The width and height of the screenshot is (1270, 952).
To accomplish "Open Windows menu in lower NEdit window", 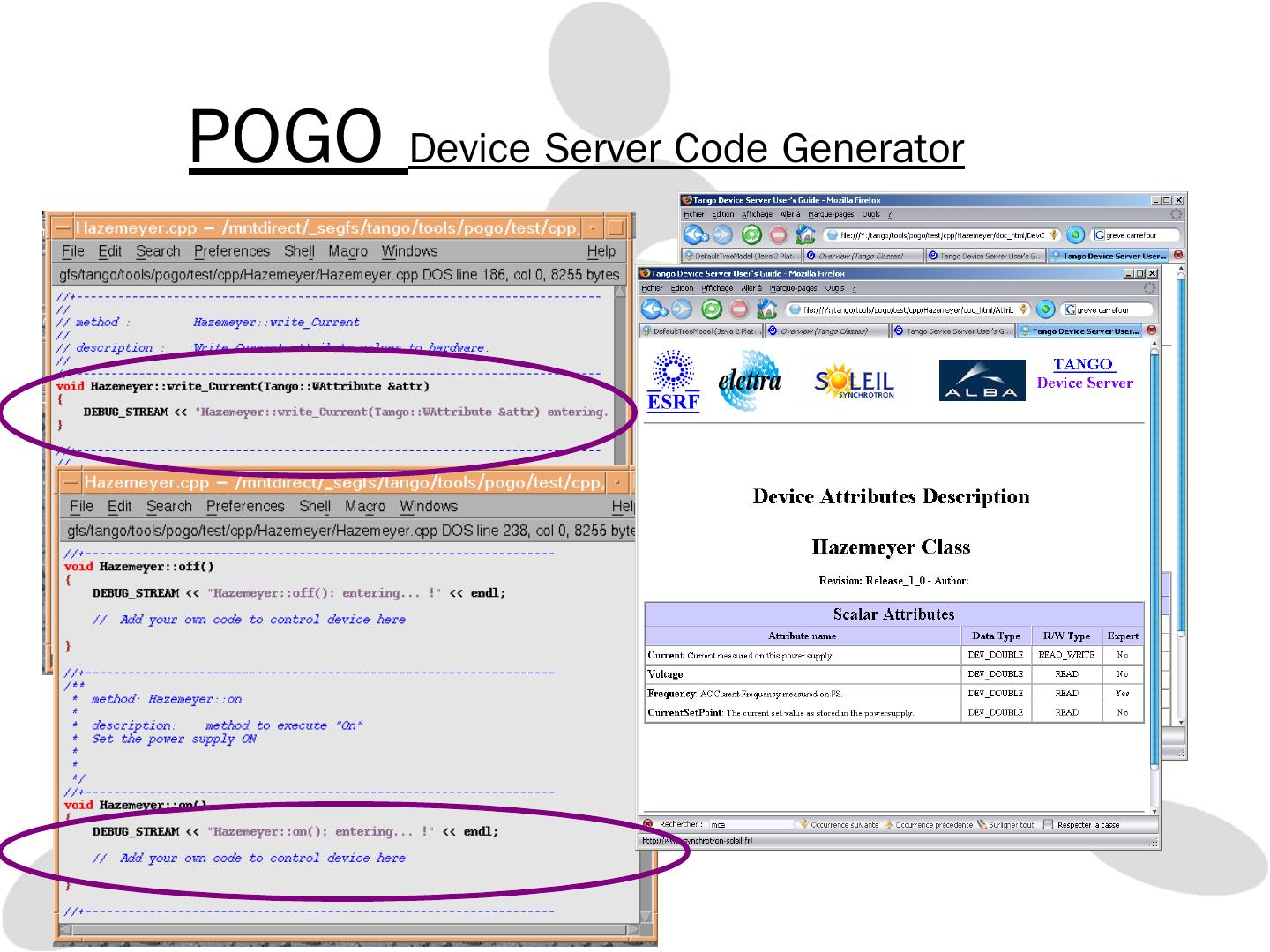I will point(429,506).
